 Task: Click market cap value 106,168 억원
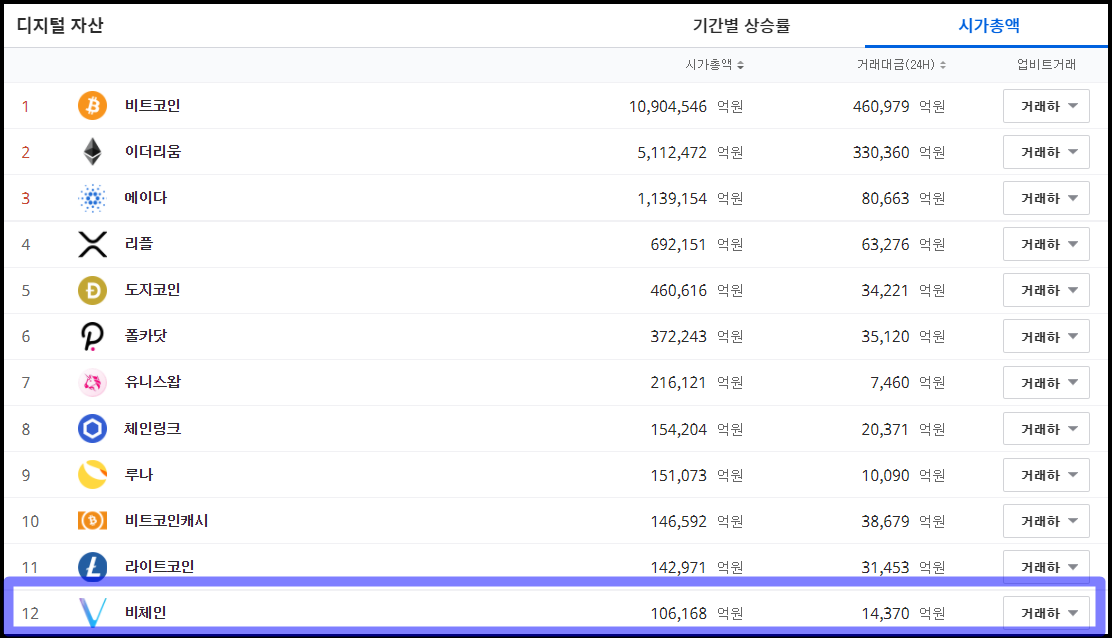point(696,613)
